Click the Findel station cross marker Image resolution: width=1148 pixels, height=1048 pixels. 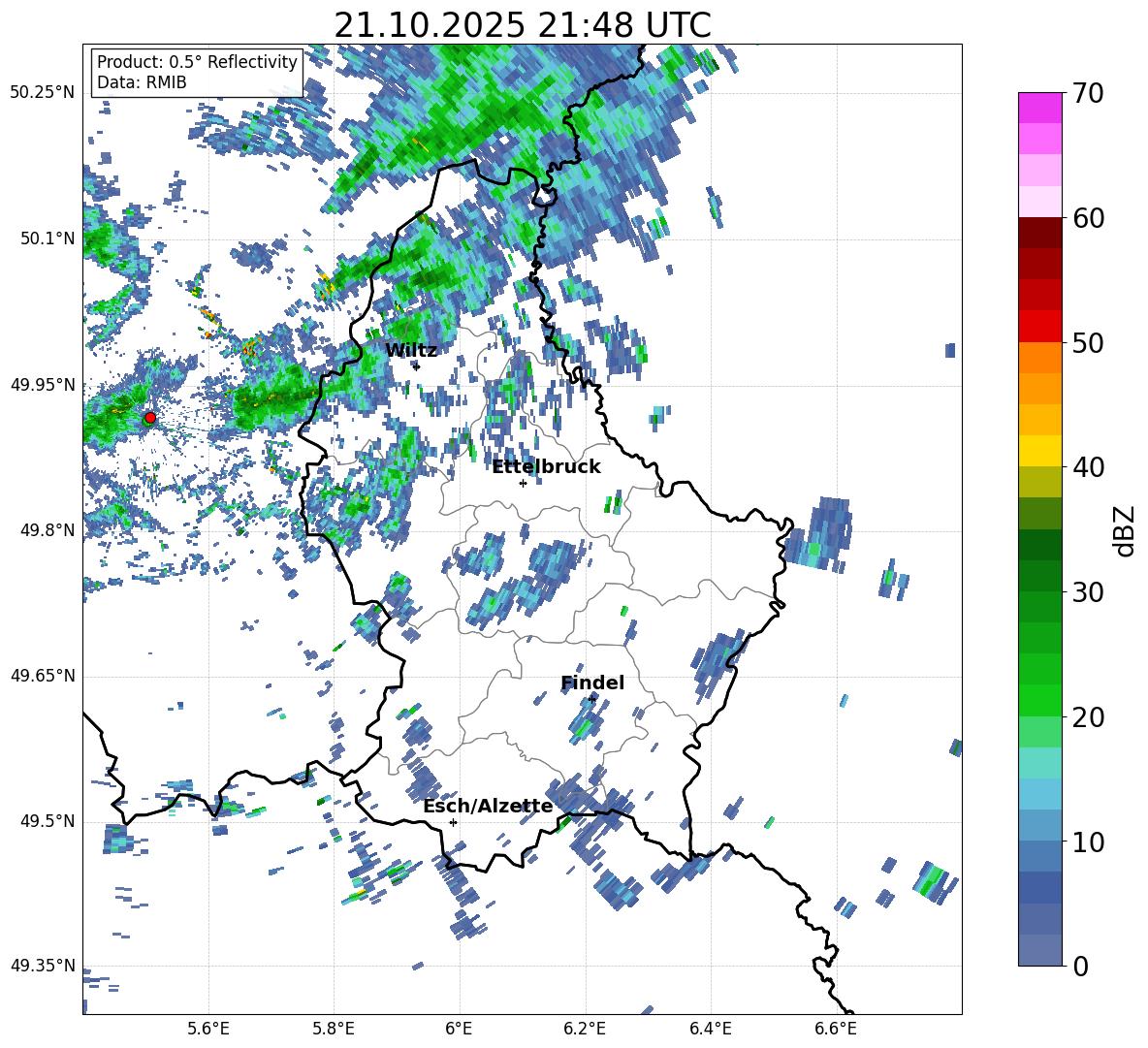[x=591, y=699]
